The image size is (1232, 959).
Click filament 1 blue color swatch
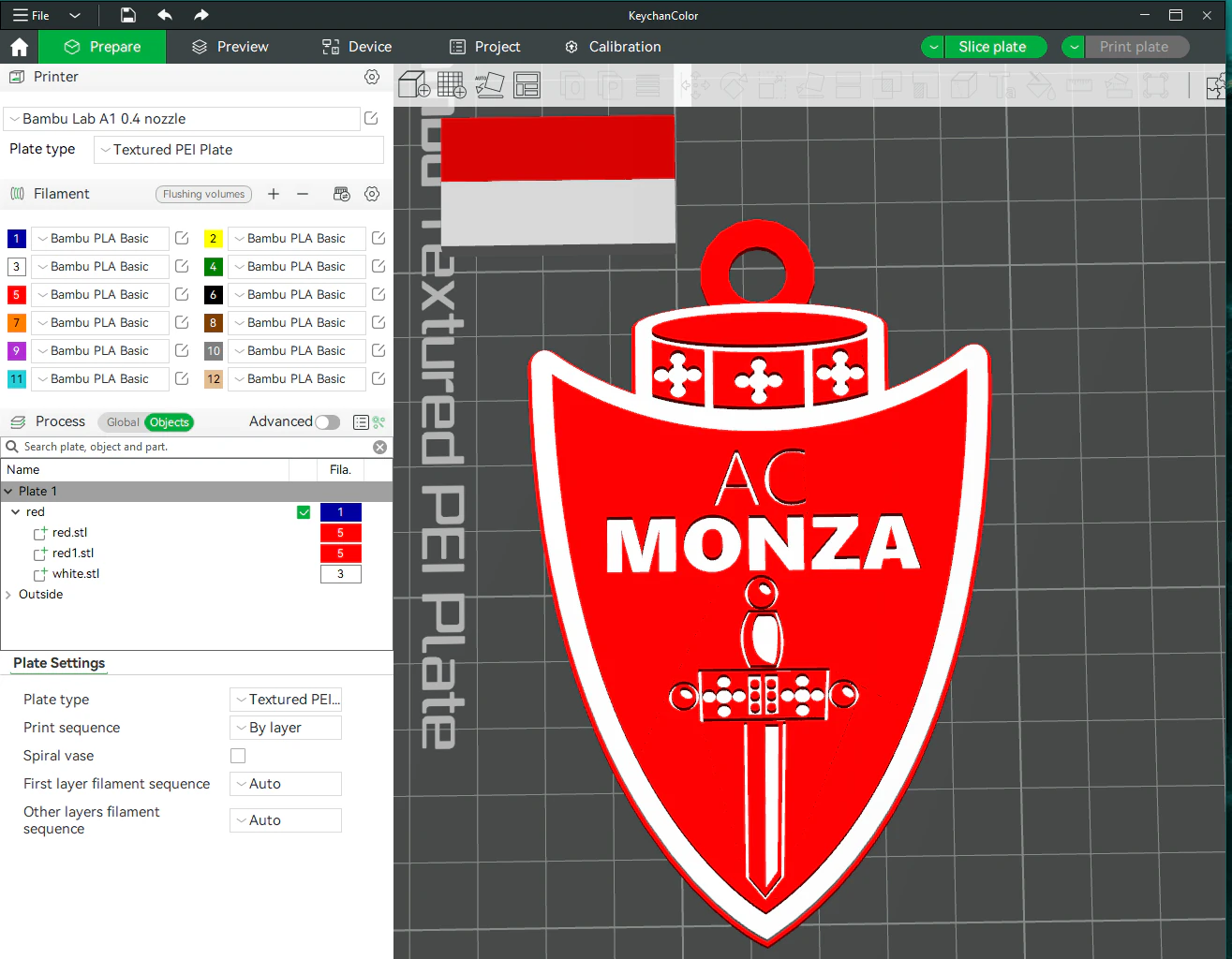tap(17, 238)
